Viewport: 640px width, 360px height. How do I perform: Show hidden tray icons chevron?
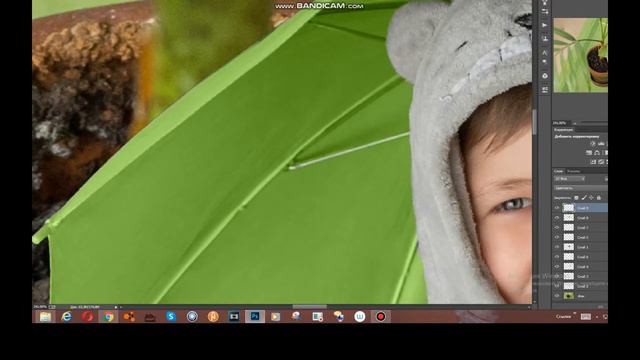pyautogui.click(x=597, y=316)
